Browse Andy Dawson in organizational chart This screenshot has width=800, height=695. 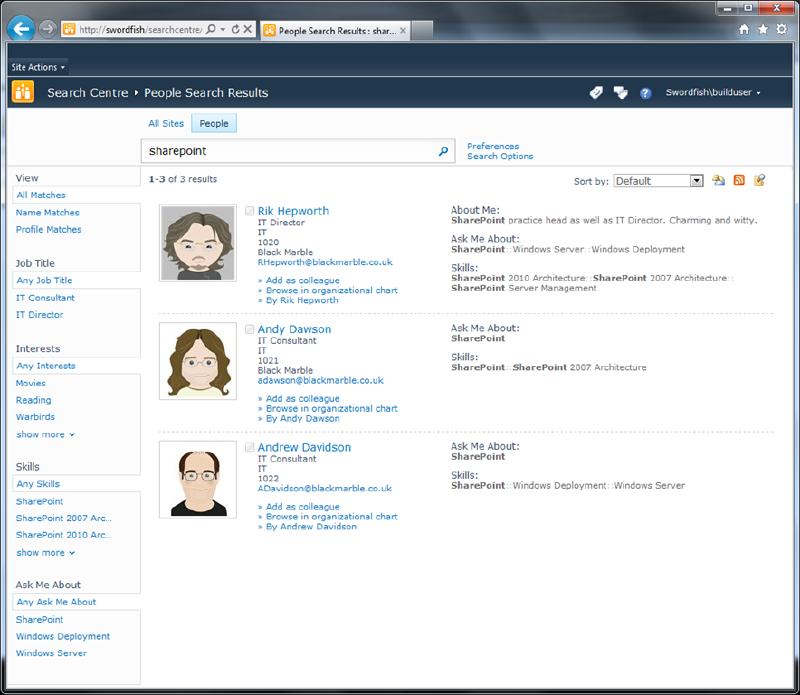(332, 408)
